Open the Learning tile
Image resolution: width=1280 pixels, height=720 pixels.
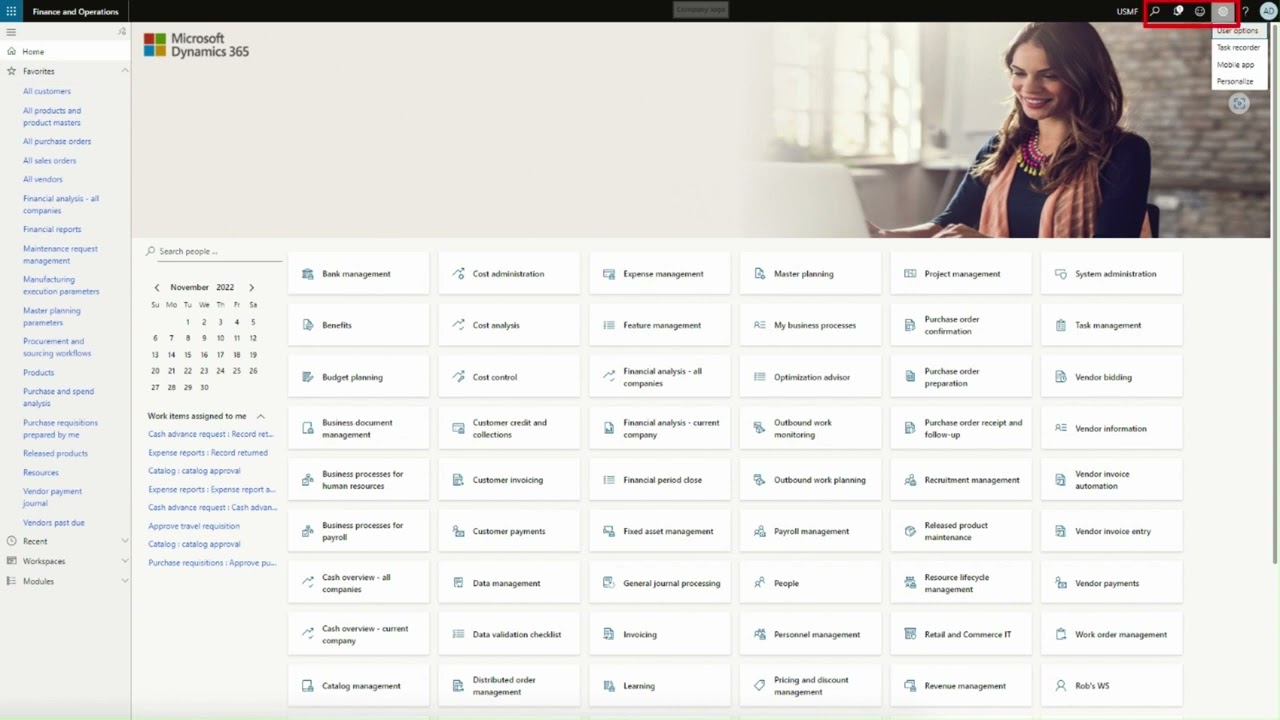pos(660,686)
